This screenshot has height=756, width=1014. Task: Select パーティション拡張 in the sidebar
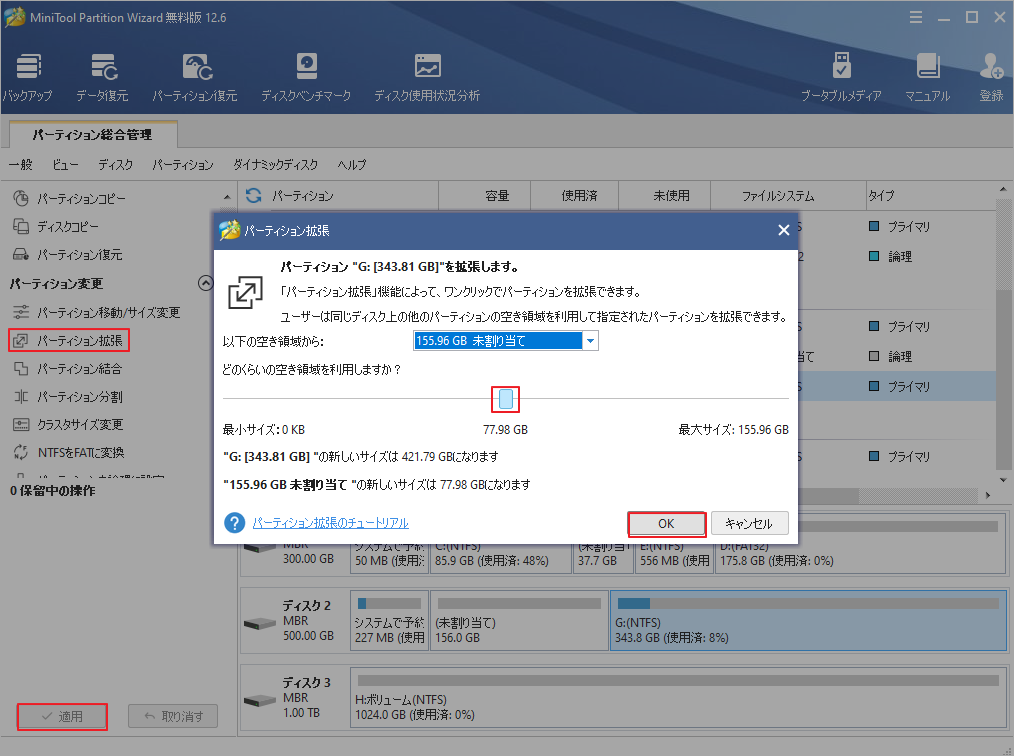tap(68, 340)
